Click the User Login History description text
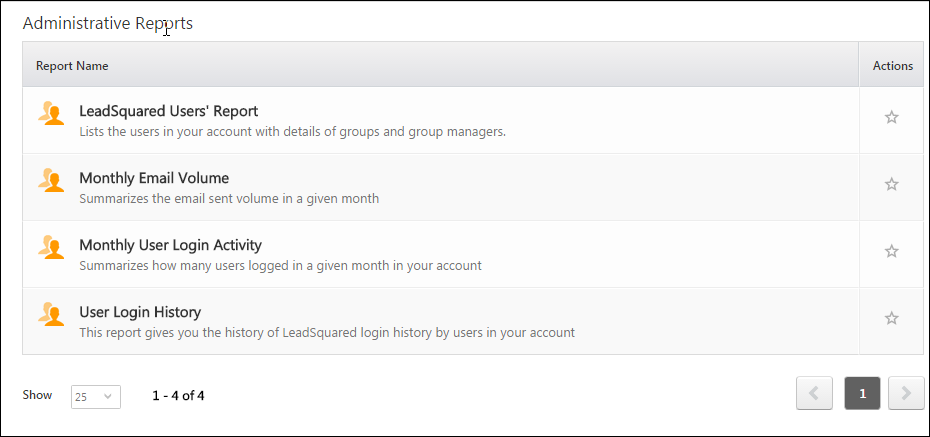 326,332
